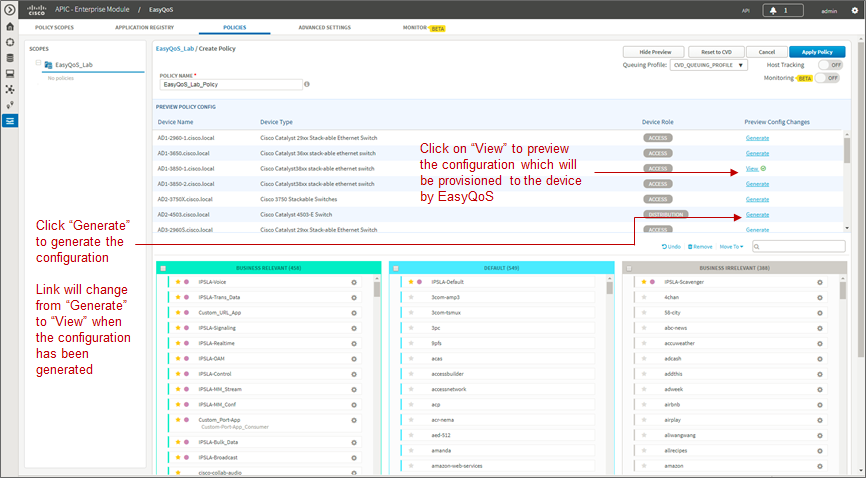This screenshot has width=866, height=478.
Task: Check the Default column select-all checkbox
Action: tap(396, 269)
